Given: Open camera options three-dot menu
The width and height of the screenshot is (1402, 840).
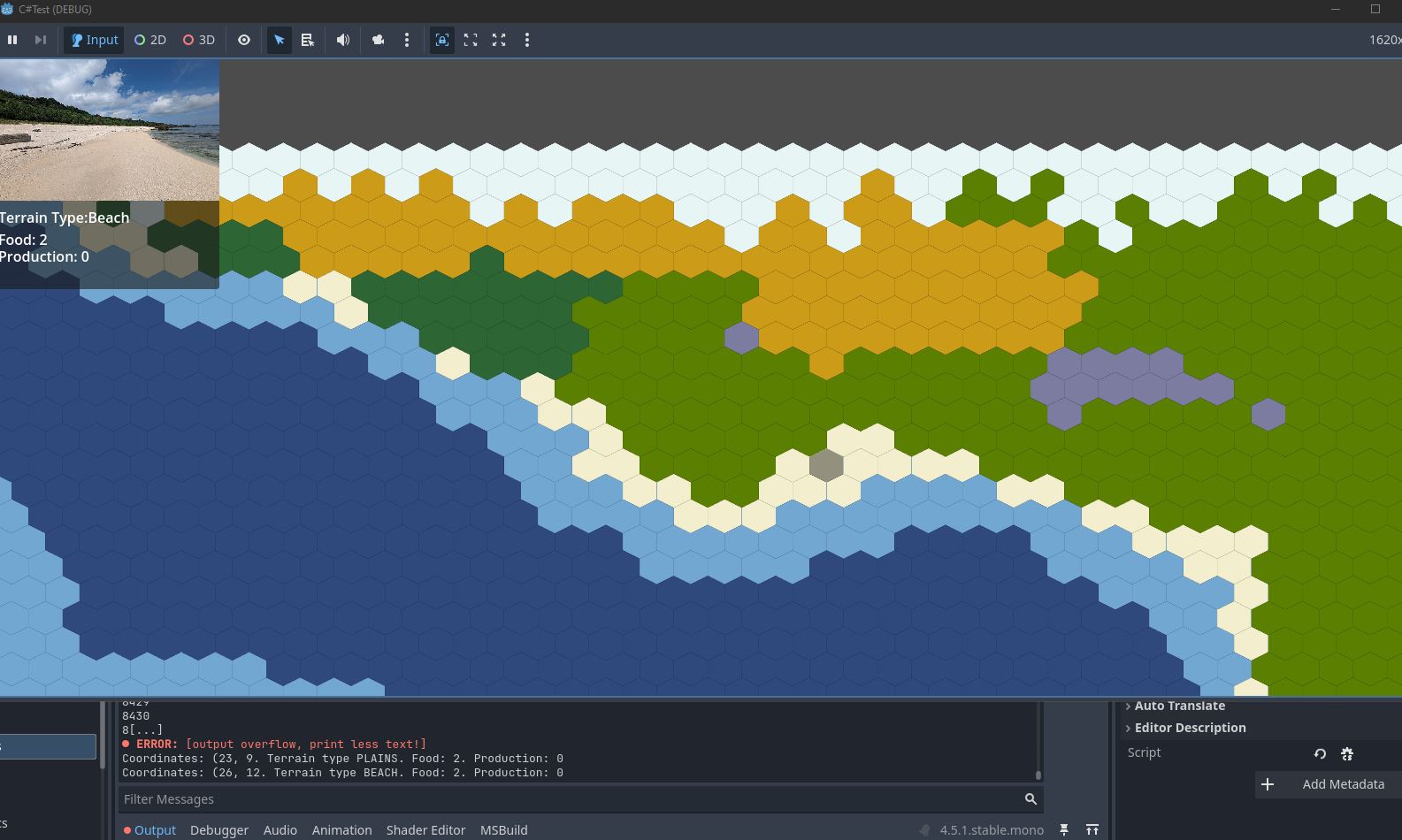Looking at the screenshot, I should (407, 40).
